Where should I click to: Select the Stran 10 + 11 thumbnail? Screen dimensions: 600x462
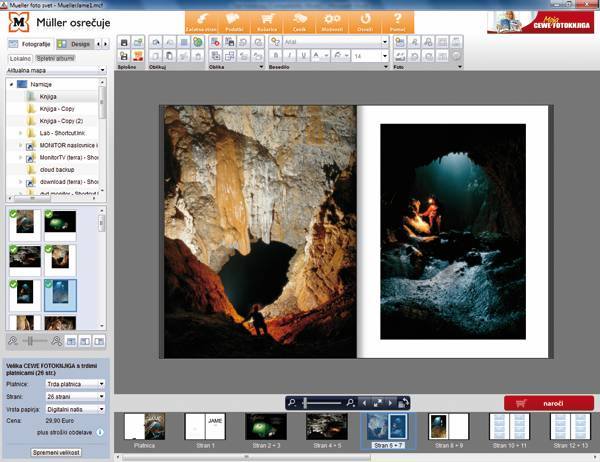pyautogui.click(x=509, y=426)
